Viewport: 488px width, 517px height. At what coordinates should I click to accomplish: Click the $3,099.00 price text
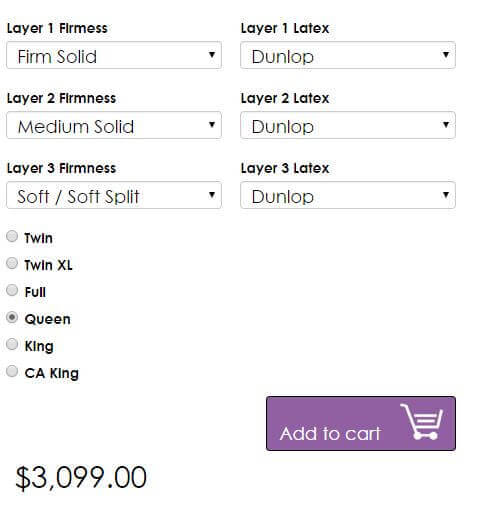pyautogui.click(x=81, y=478)
